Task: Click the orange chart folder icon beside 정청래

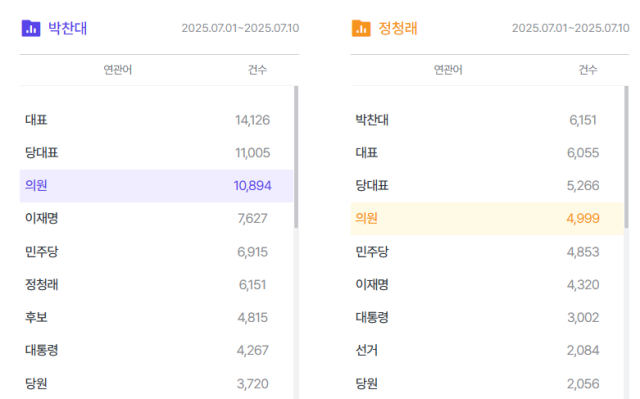Action: (361, 29)
